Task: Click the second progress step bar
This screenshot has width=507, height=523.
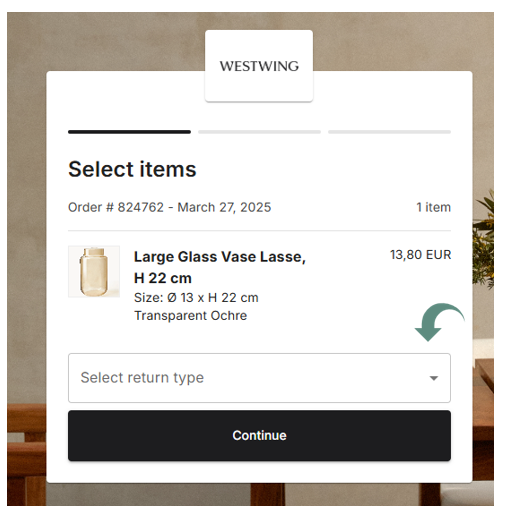Action: pos(259,132)
